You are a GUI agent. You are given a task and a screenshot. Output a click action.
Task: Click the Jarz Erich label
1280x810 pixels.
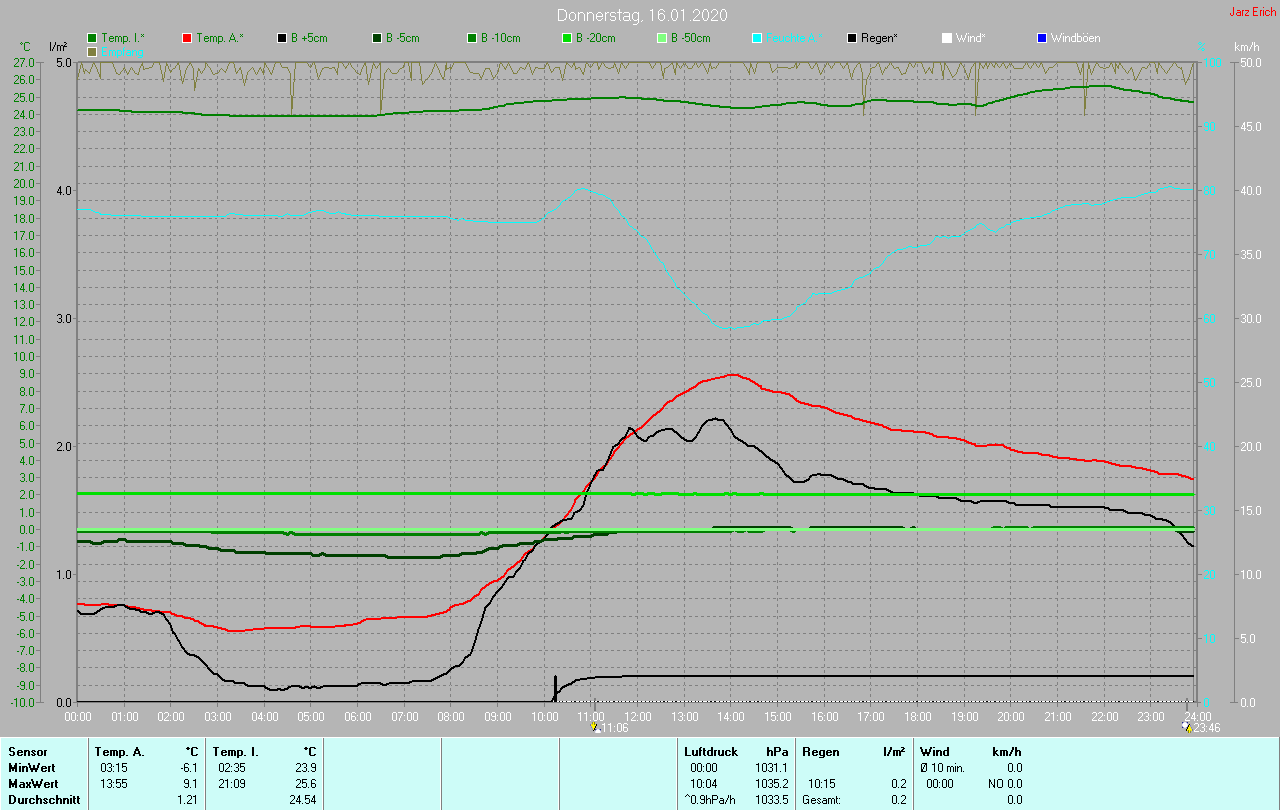pos(1252,12)
